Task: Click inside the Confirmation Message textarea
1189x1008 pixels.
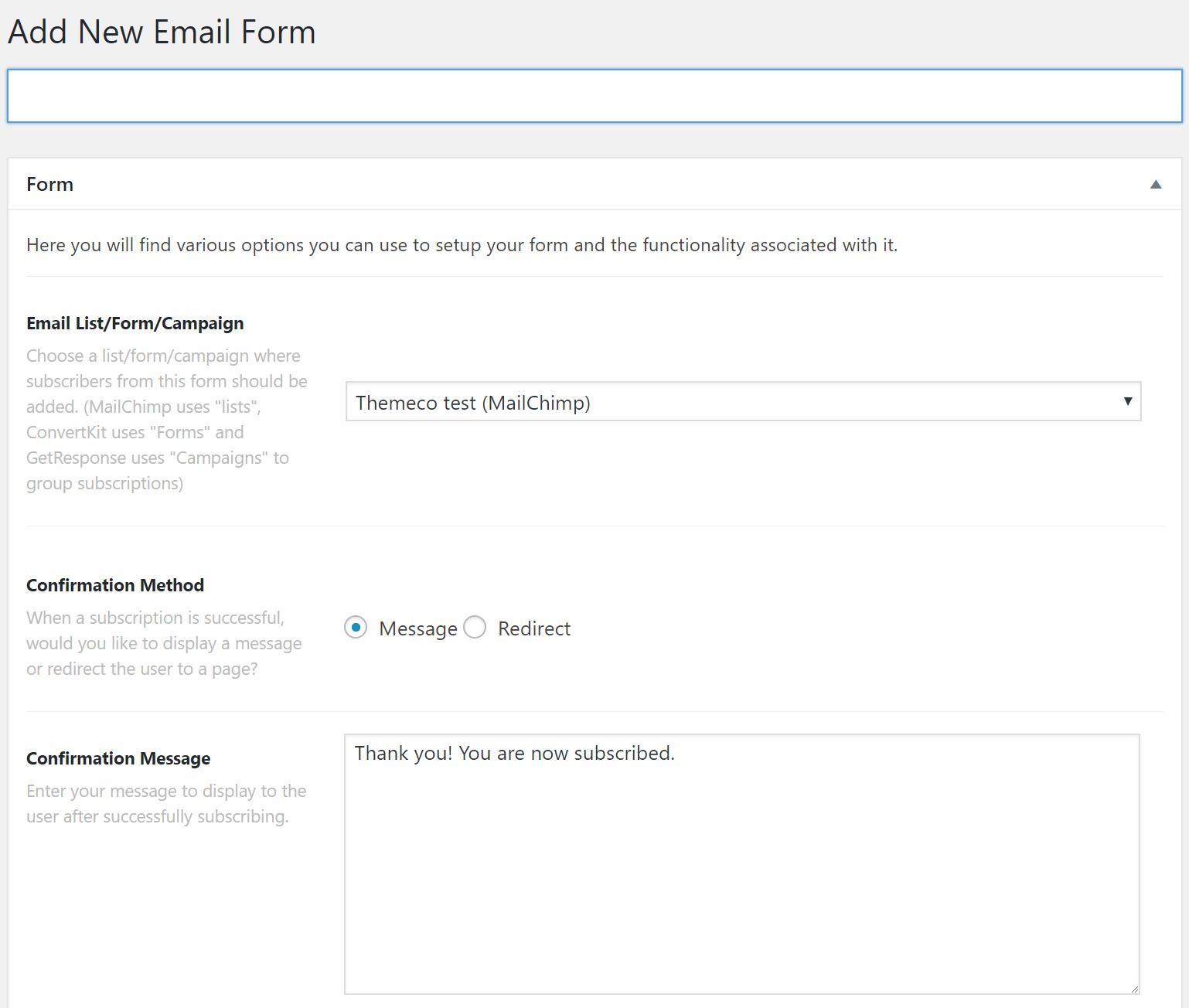Action: coord(742,850)
